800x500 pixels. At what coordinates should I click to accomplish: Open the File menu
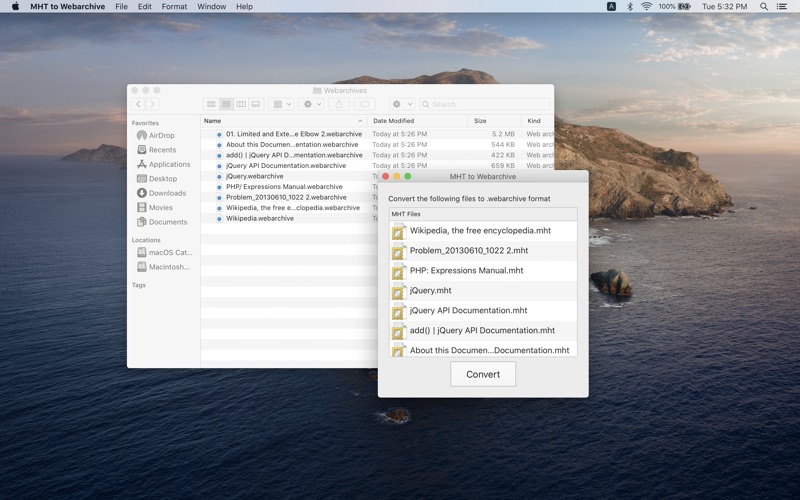click(121, 7)
